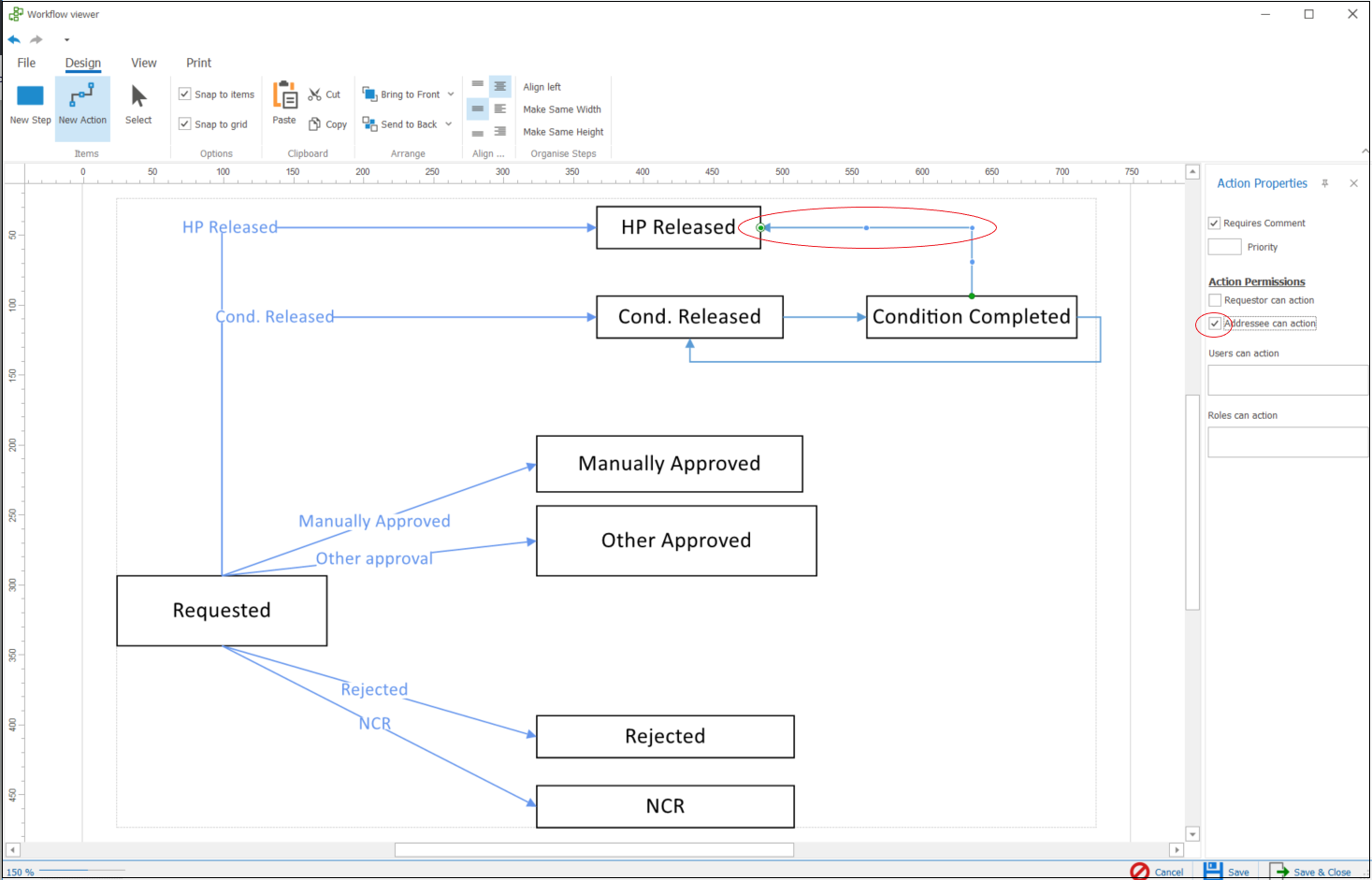Click highlighted middle-left alignment icon in Align group

pyautogui.click(x=478, y=109)
